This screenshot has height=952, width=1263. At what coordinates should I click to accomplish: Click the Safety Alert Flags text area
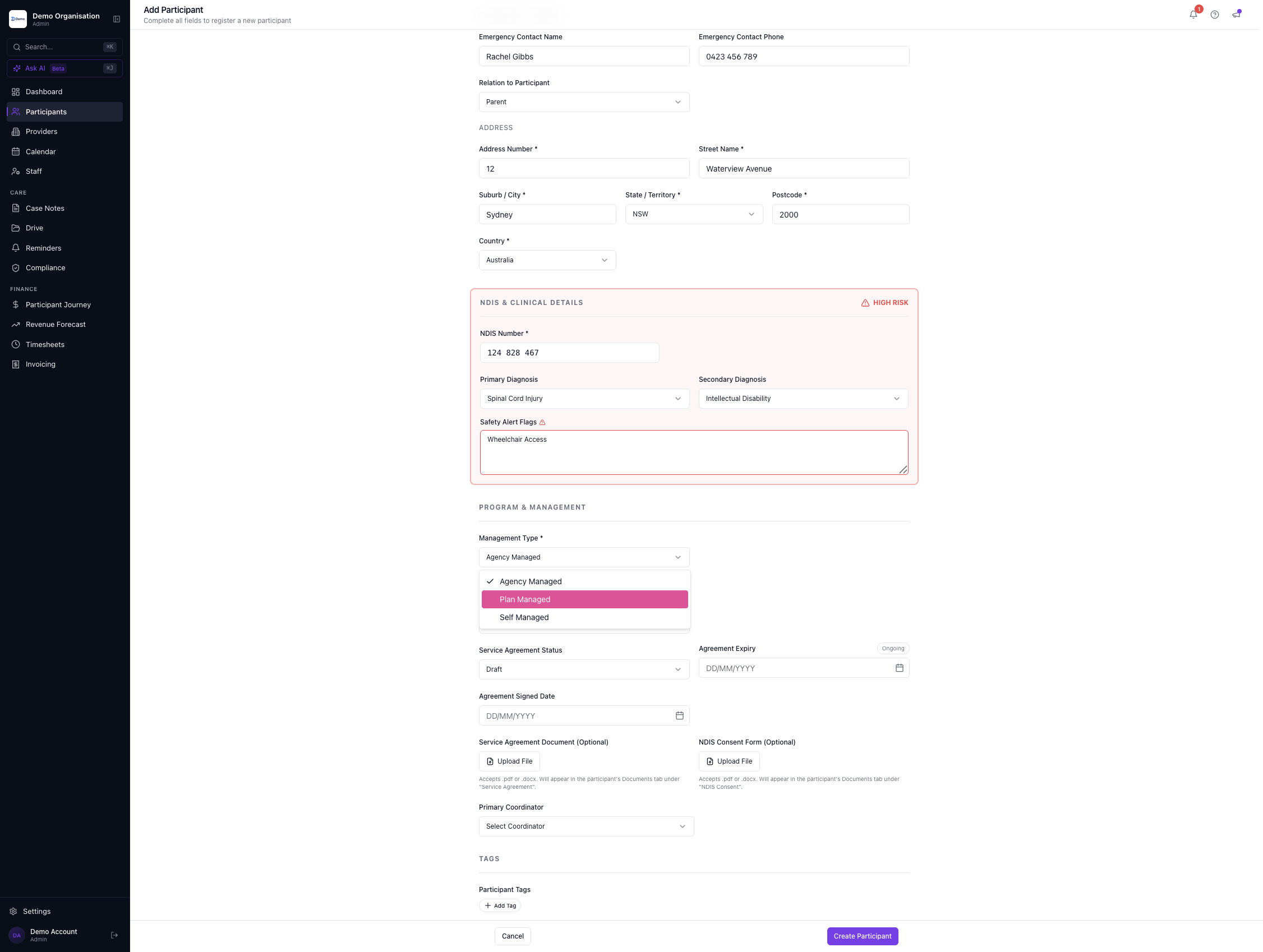694,452
